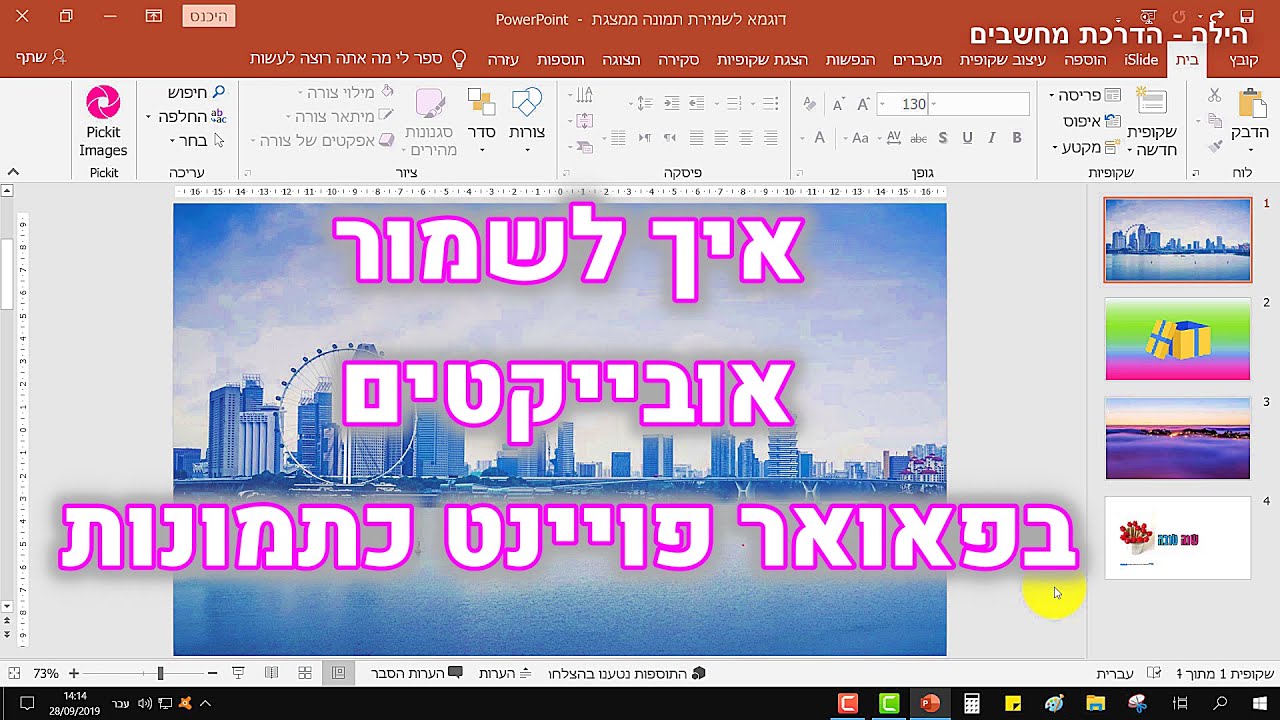Click the spell-check icon in status bar
The height and width of the screenshot is (720, 1280).
[x=1153, y=673]
